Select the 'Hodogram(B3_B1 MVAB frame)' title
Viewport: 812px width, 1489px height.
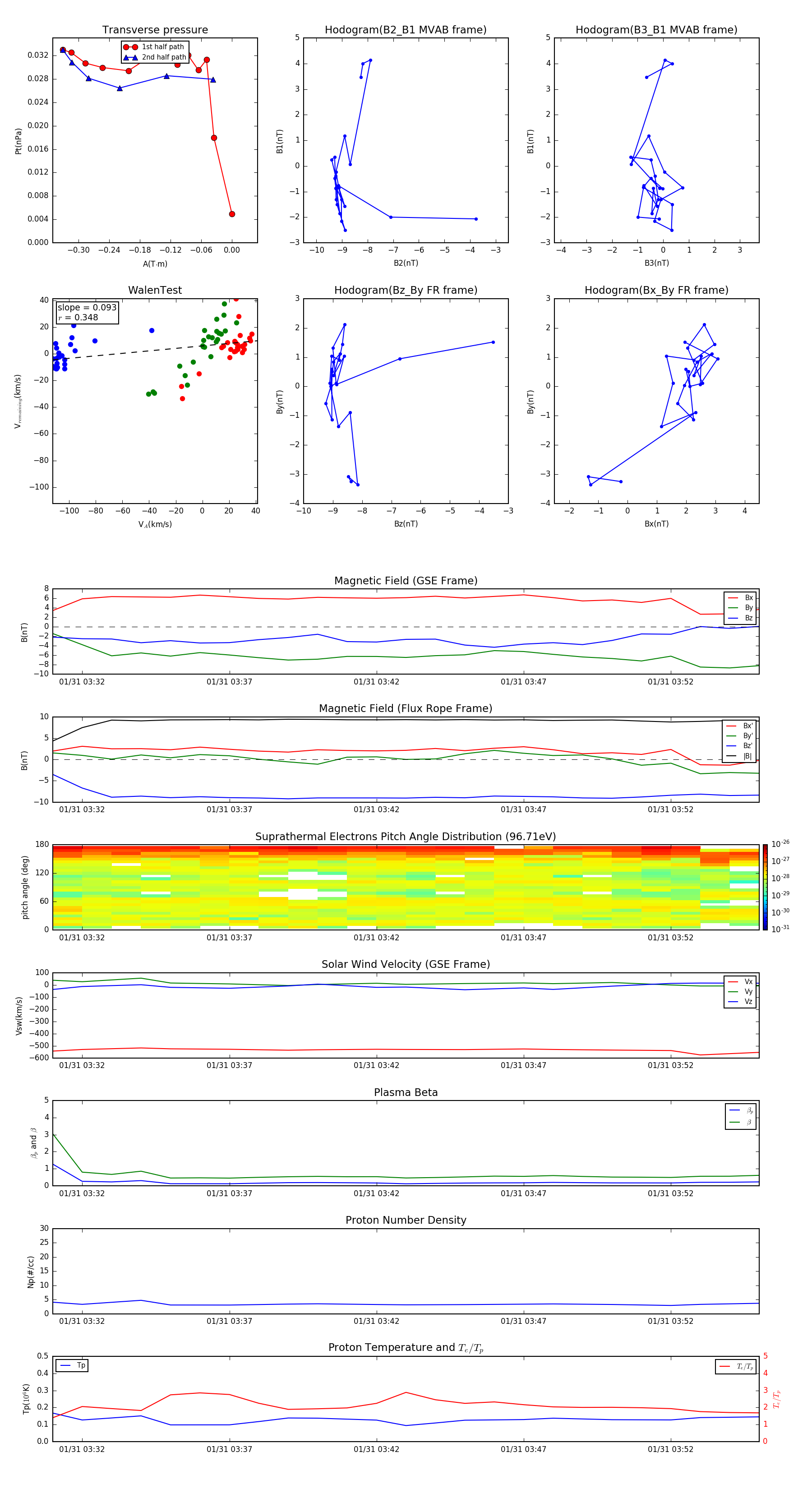coord(656,30)
